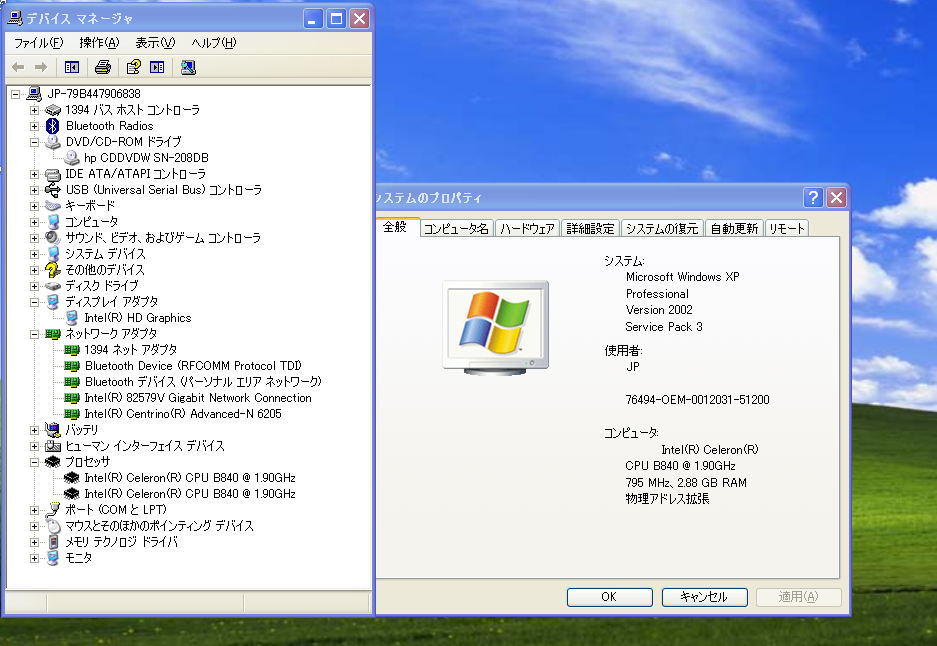Click the Print icon in toolbar
Viewport: 937px width, 646px height.
[x=103, y=68]
